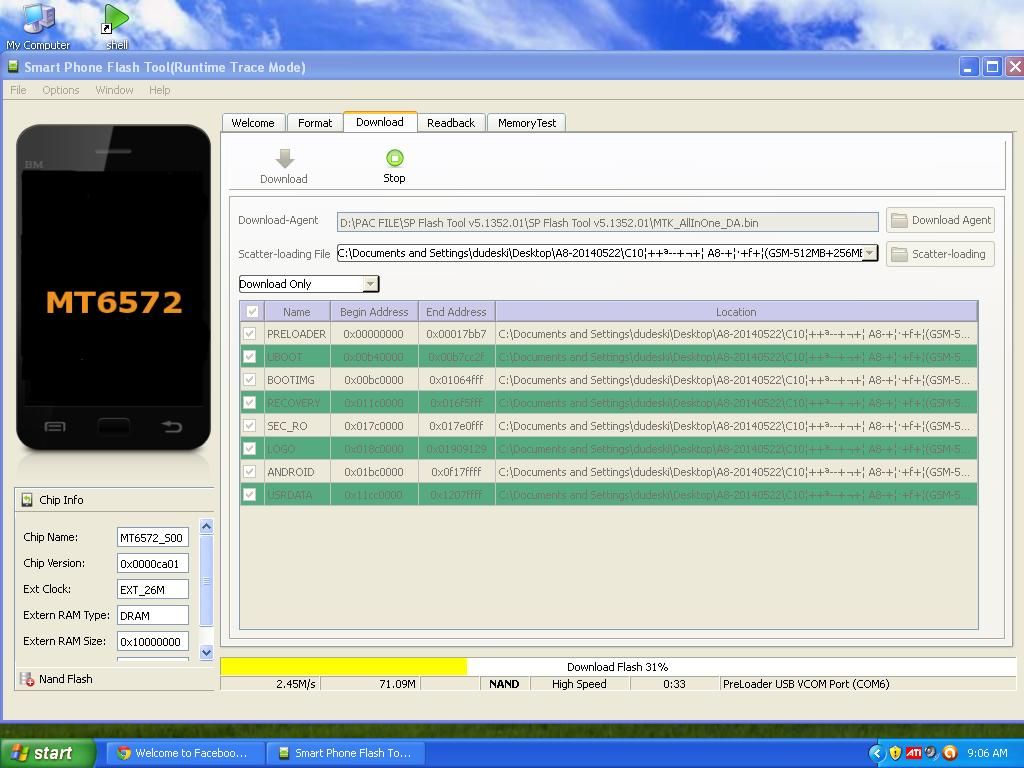This screenshot has width=1024, height=768.
Task: Open the Windows start button
Action: (48, 753)
